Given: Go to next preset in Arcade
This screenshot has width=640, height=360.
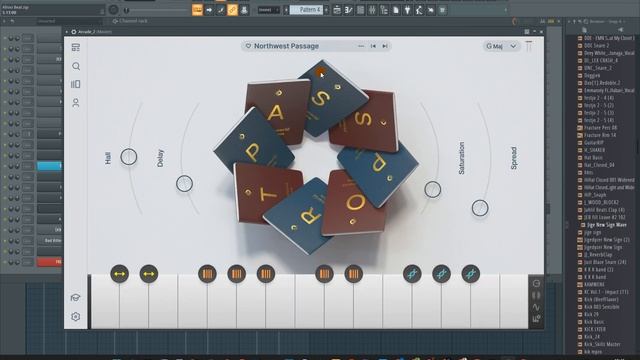Looking at the screenshot, I should 385,46.
